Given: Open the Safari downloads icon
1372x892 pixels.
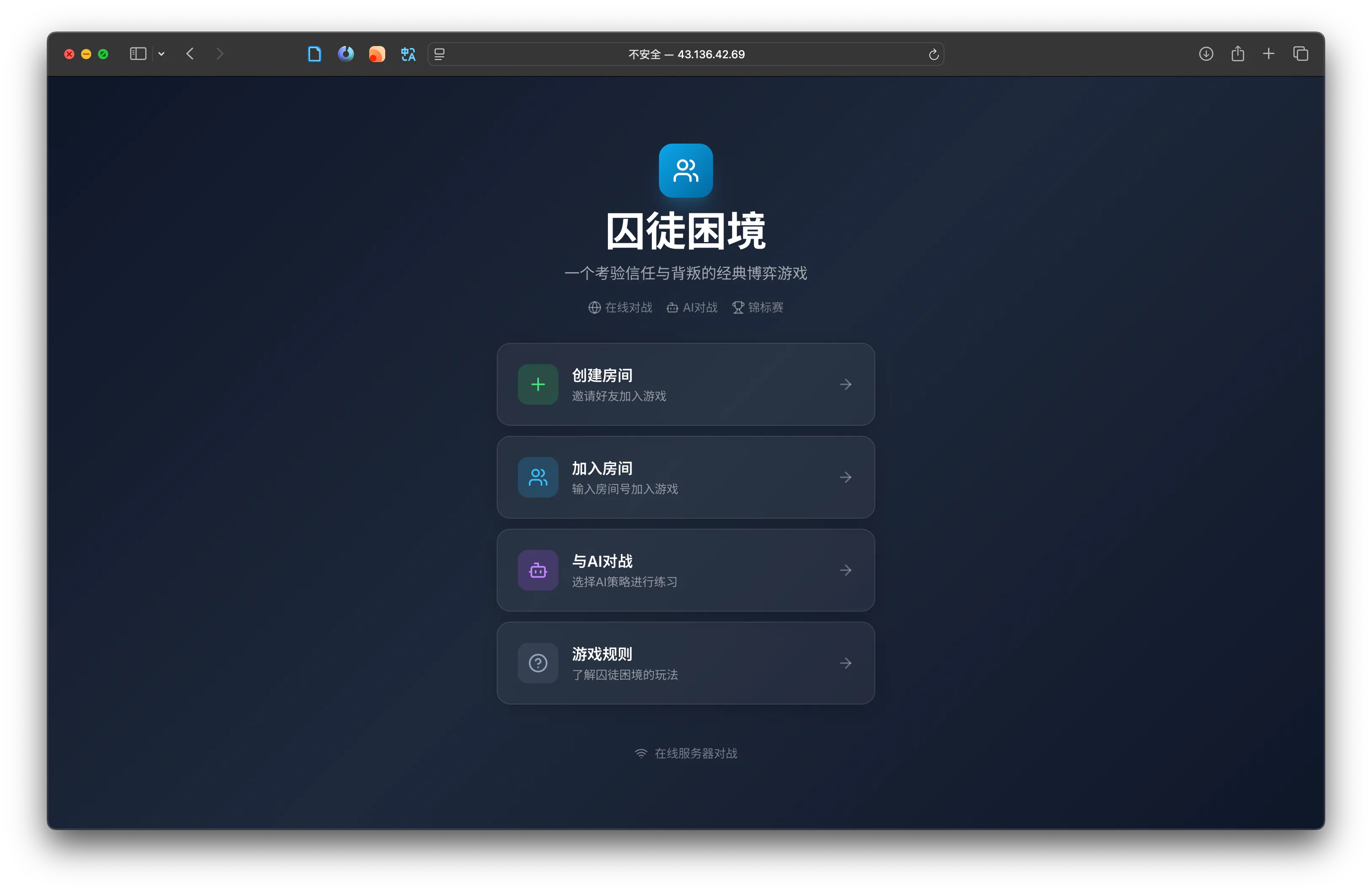Looking at the screenshot, I should [1206, 54].
